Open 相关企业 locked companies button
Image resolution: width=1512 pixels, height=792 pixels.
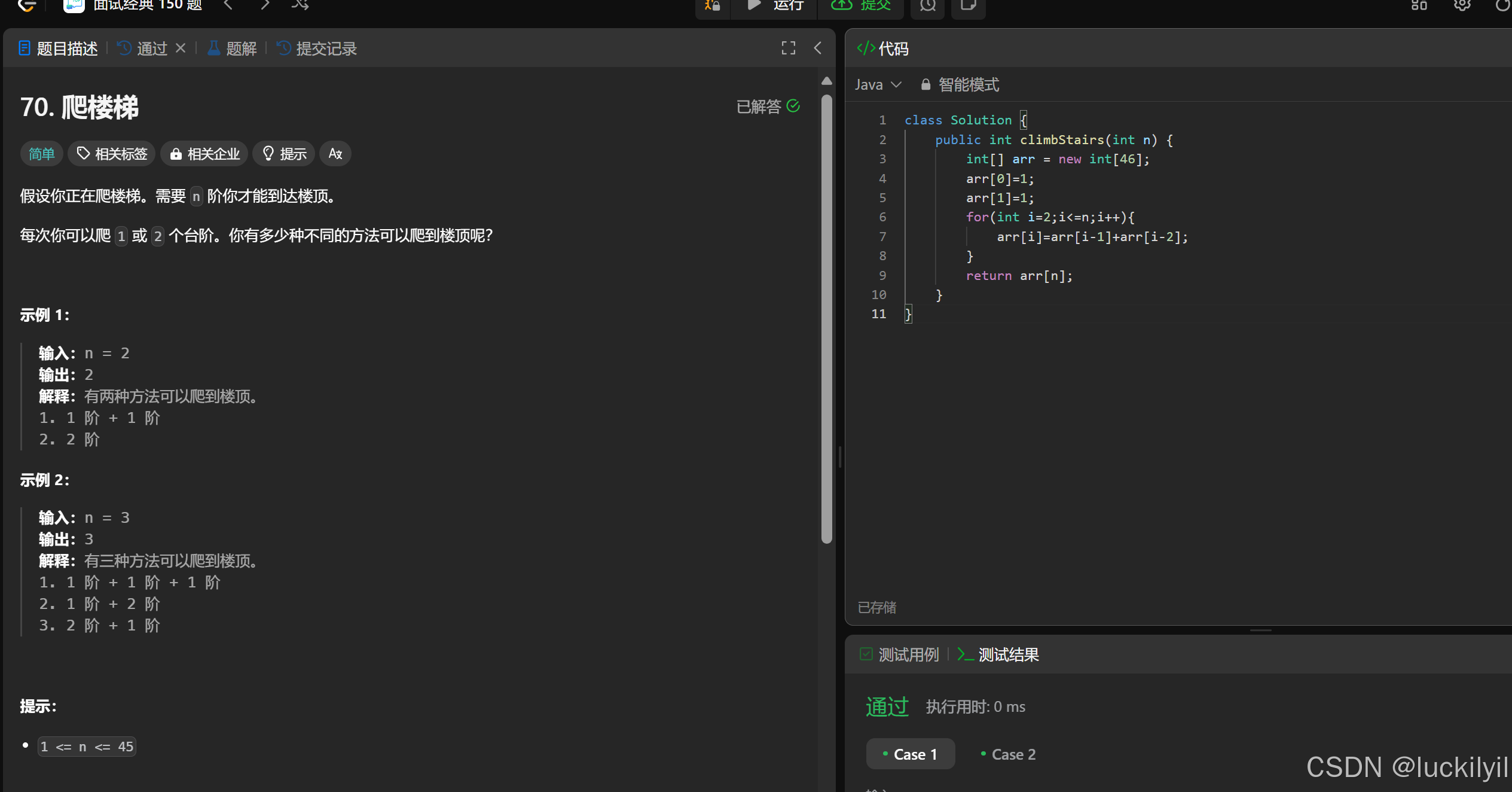point(204,154)
